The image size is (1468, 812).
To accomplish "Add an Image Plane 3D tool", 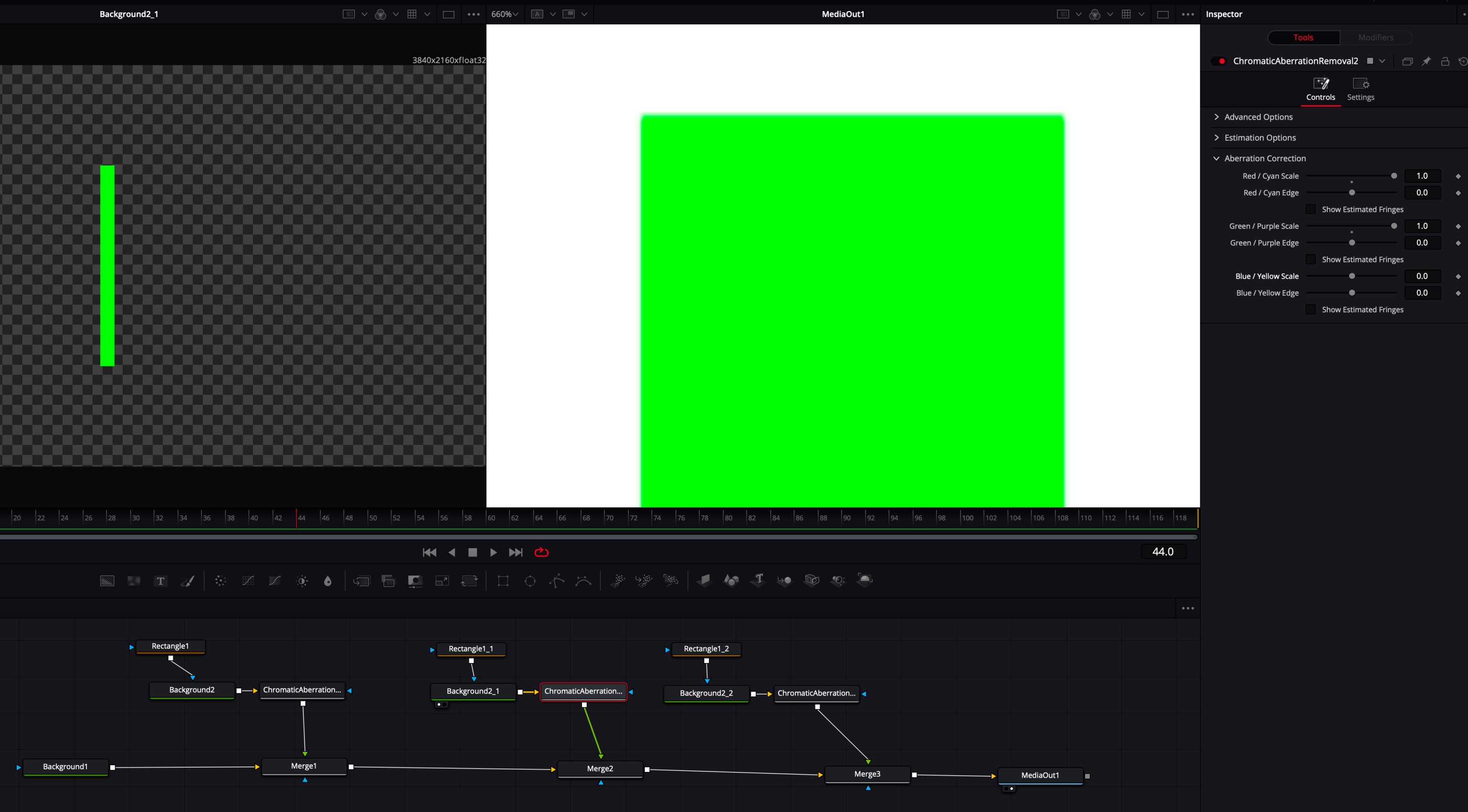I will click(x=704, y=580).
